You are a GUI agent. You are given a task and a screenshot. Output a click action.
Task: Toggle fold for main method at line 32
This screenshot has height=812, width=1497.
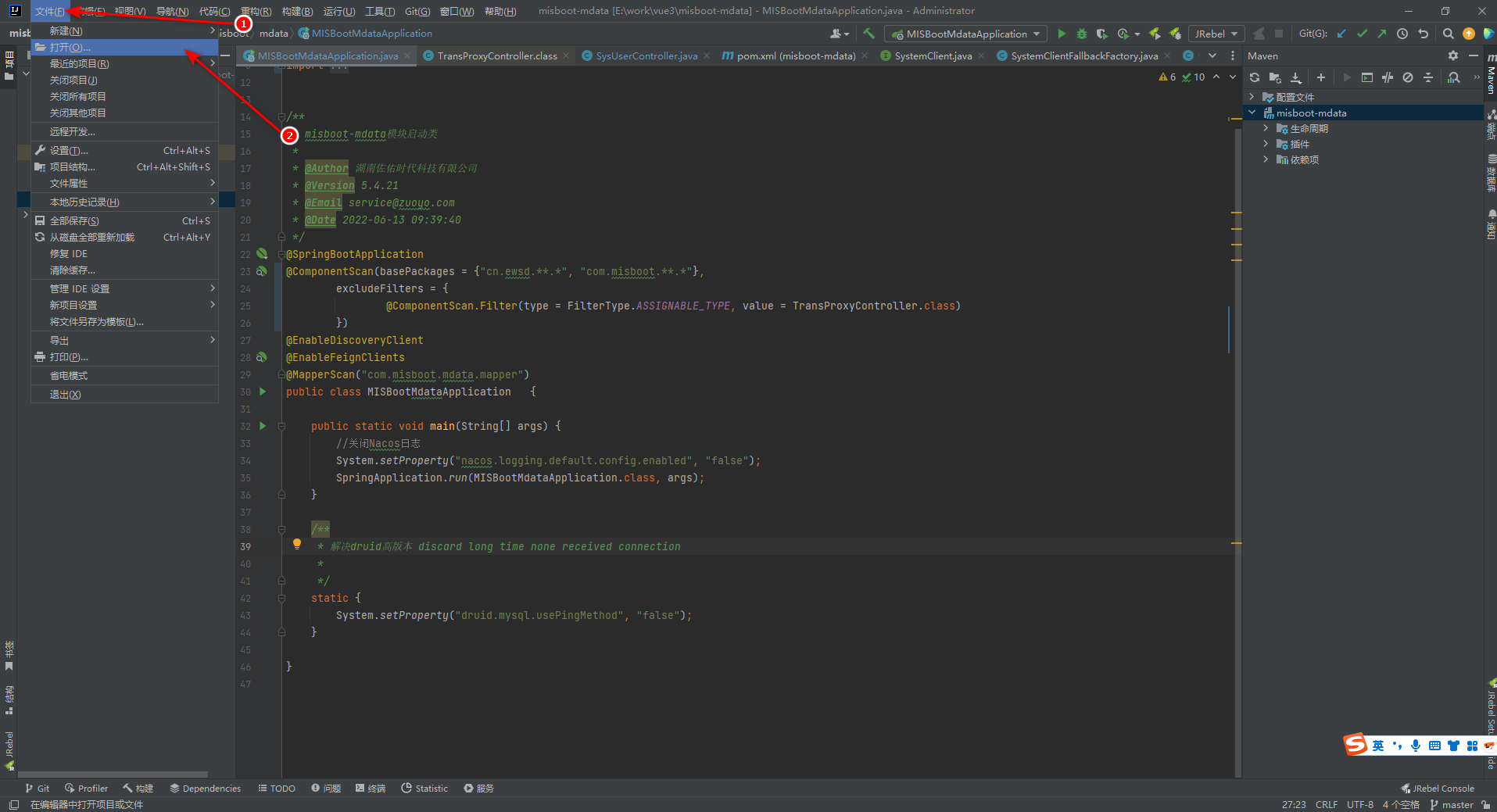281,426
